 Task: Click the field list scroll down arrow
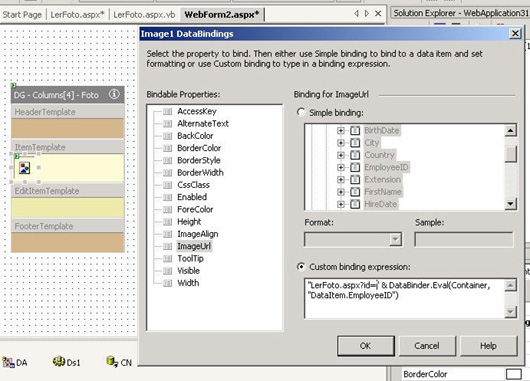coord(511,204)
